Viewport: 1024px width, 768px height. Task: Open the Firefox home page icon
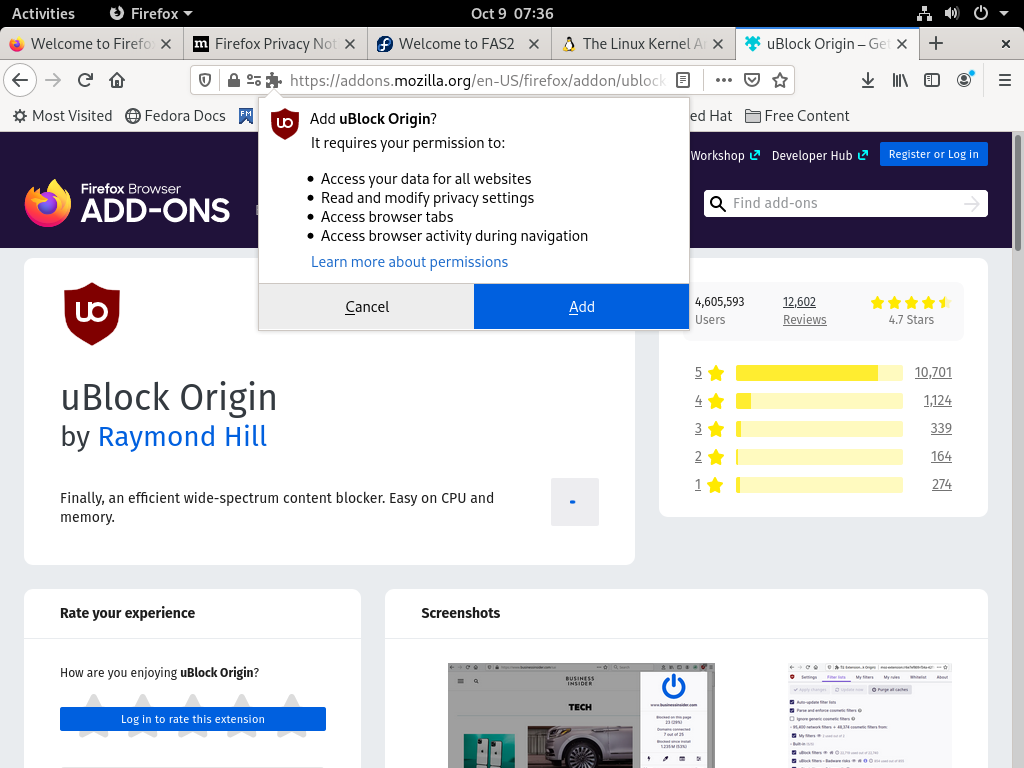tap(117, 80)
